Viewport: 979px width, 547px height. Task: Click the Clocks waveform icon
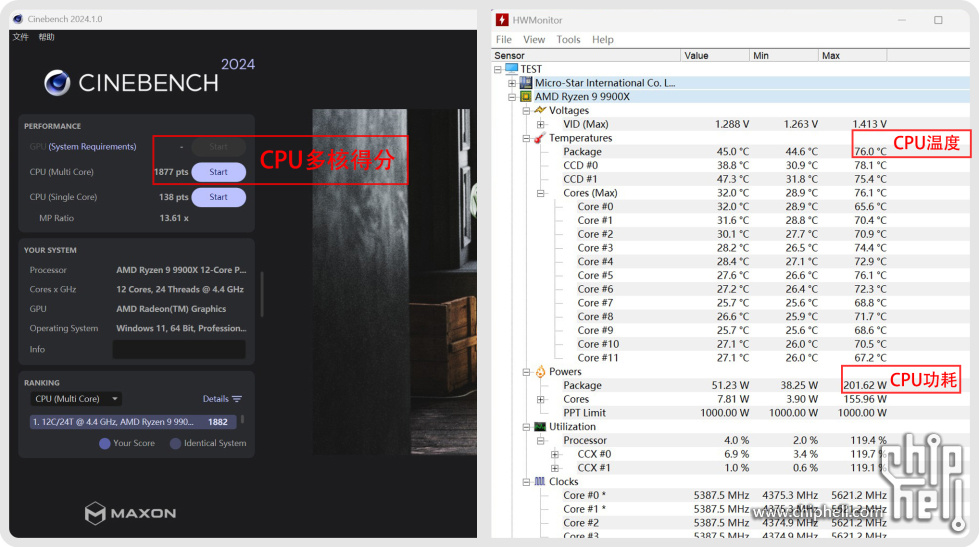pos(540,481)
